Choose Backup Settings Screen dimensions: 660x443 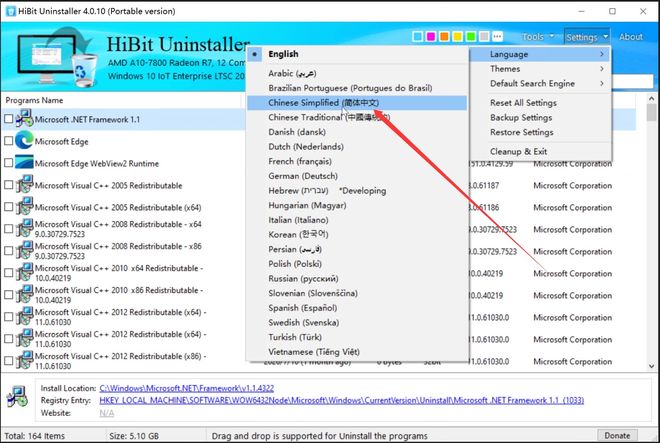[540, 117]
